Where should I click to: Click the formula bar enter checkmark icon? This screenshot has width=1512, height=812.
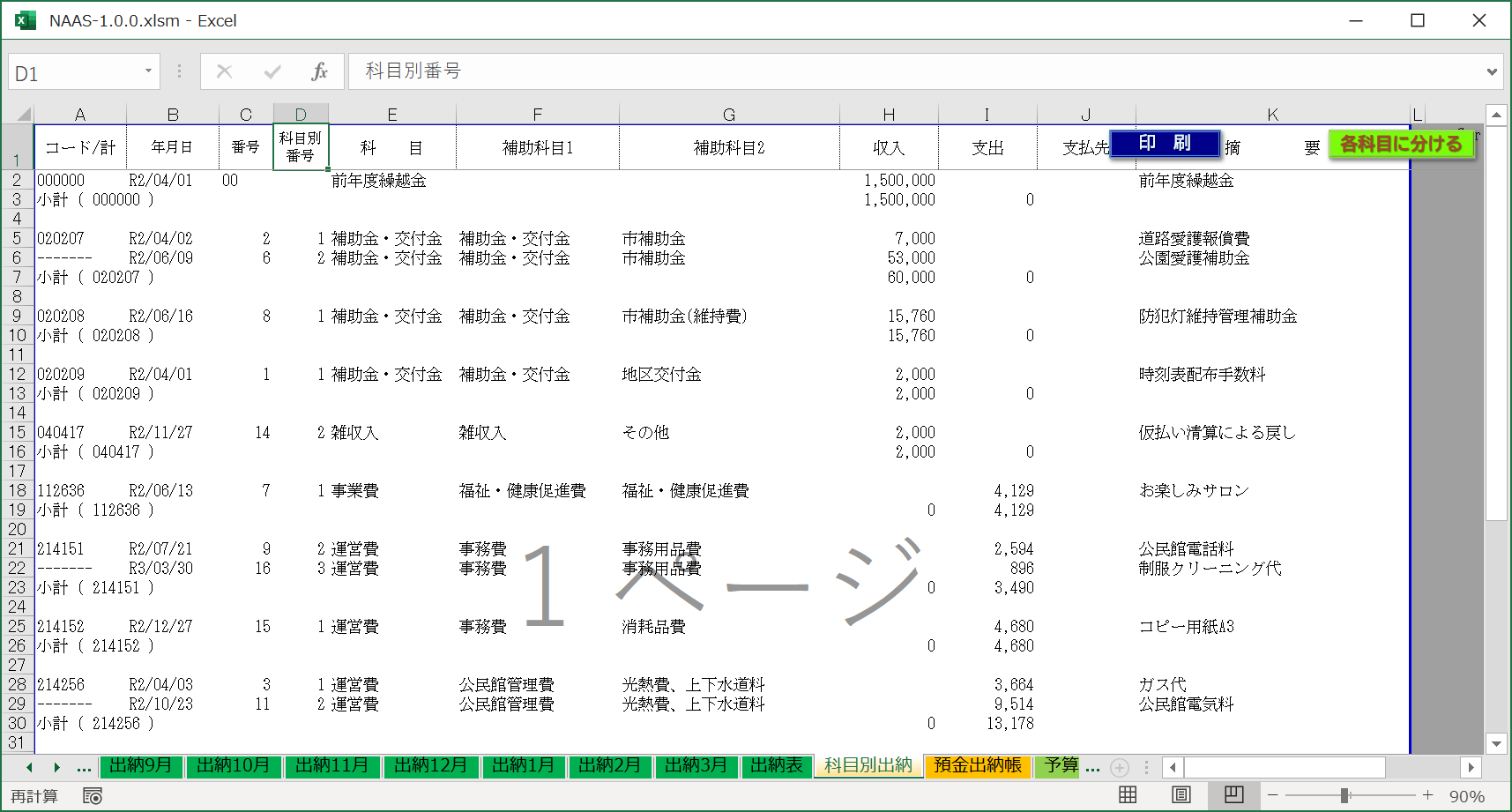[x=272, y=71]
